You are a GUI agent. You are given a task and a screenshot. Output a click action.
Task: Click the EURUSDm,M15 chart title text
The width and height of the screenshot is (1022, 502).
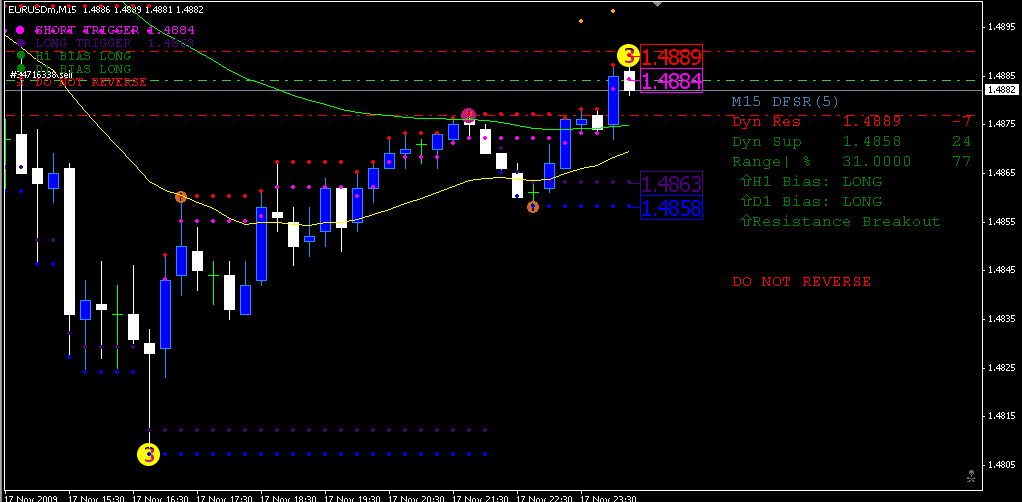(x=44, y=9)
